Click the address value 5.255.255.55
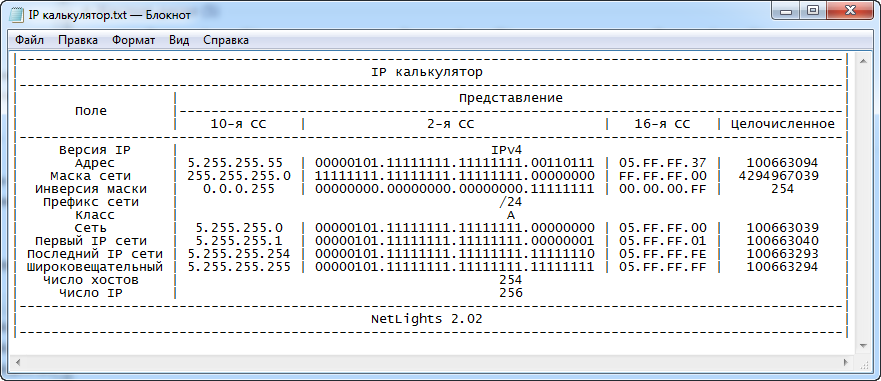 235,163
